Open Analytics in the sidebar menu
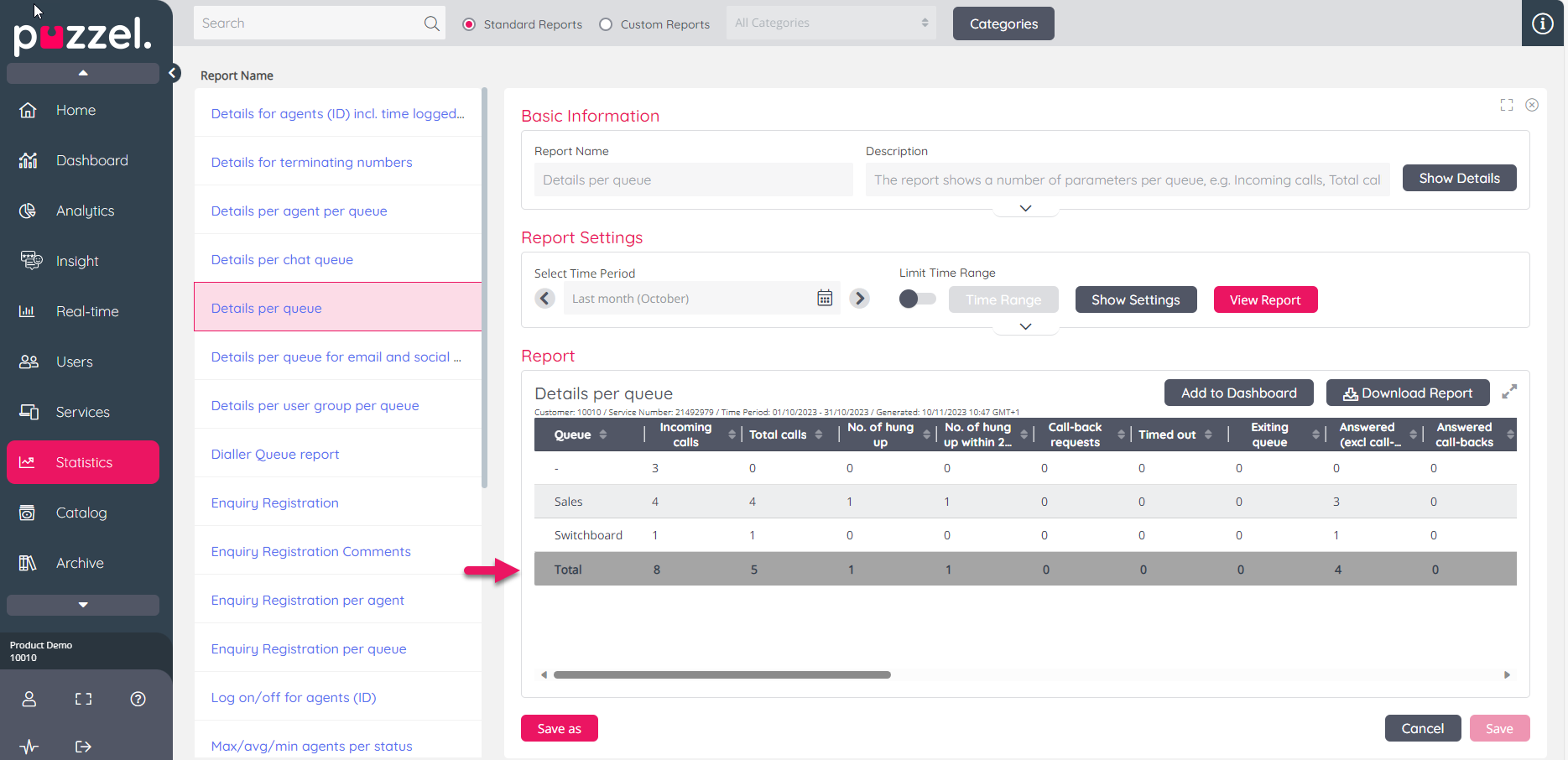Screen dimensions: 1568x760 tap(85, 211)
